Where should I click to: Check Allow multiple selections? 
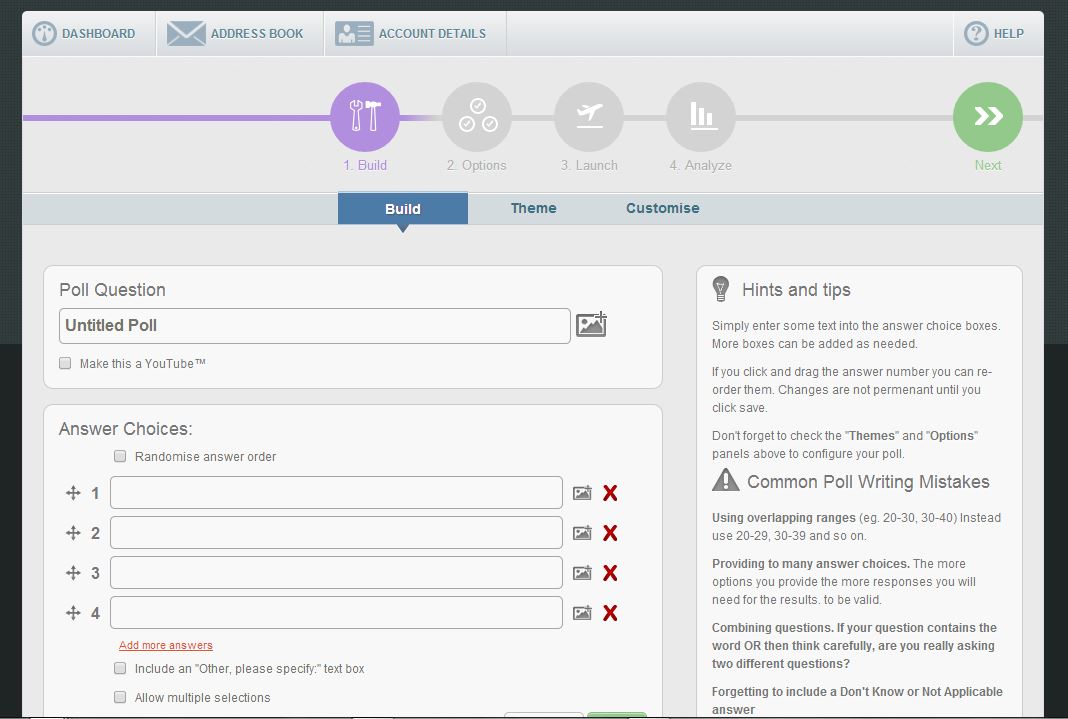click(120, 697)
